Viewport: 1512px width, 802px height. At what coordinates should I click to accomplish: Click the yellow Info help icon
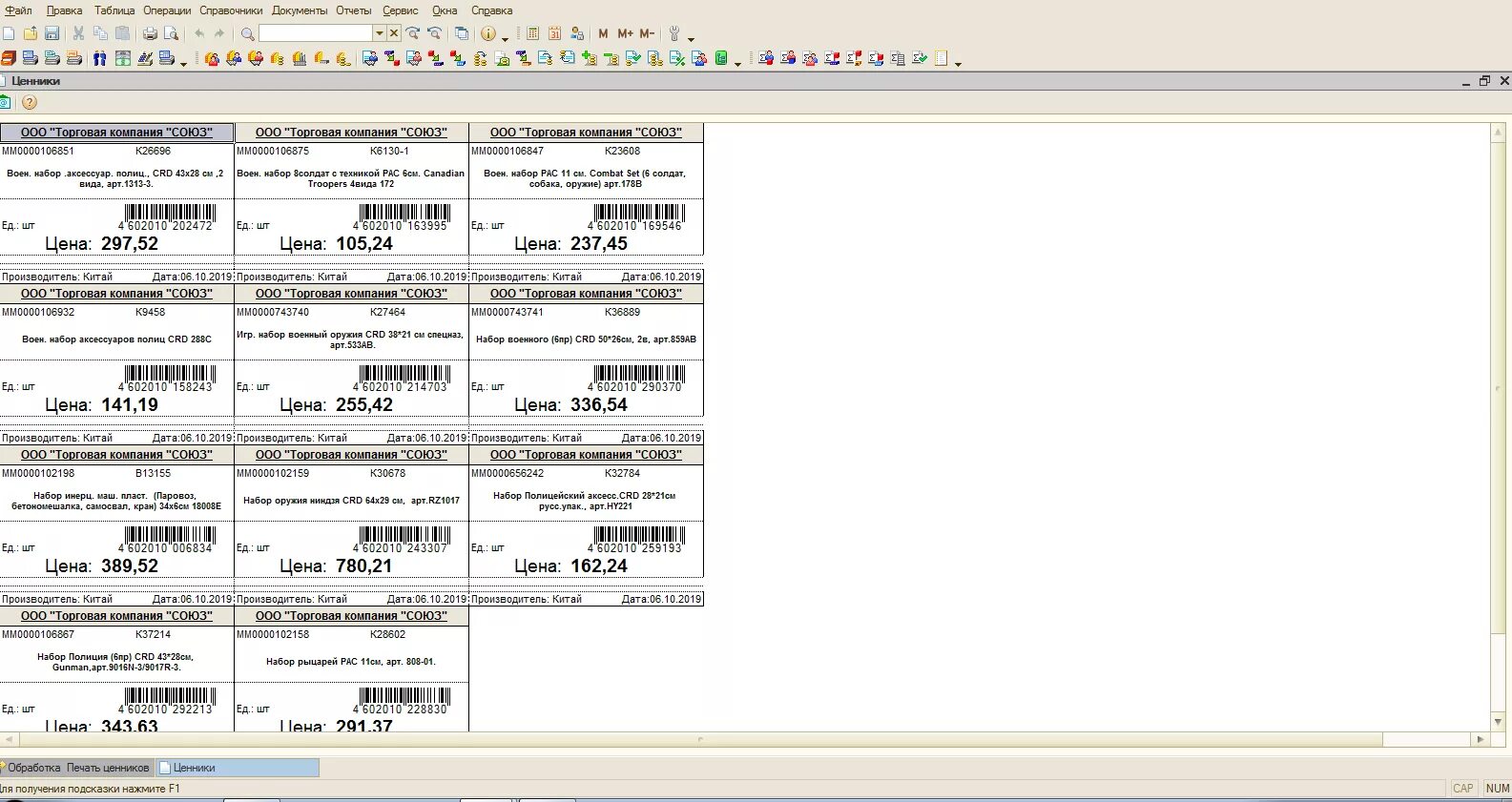488,33
